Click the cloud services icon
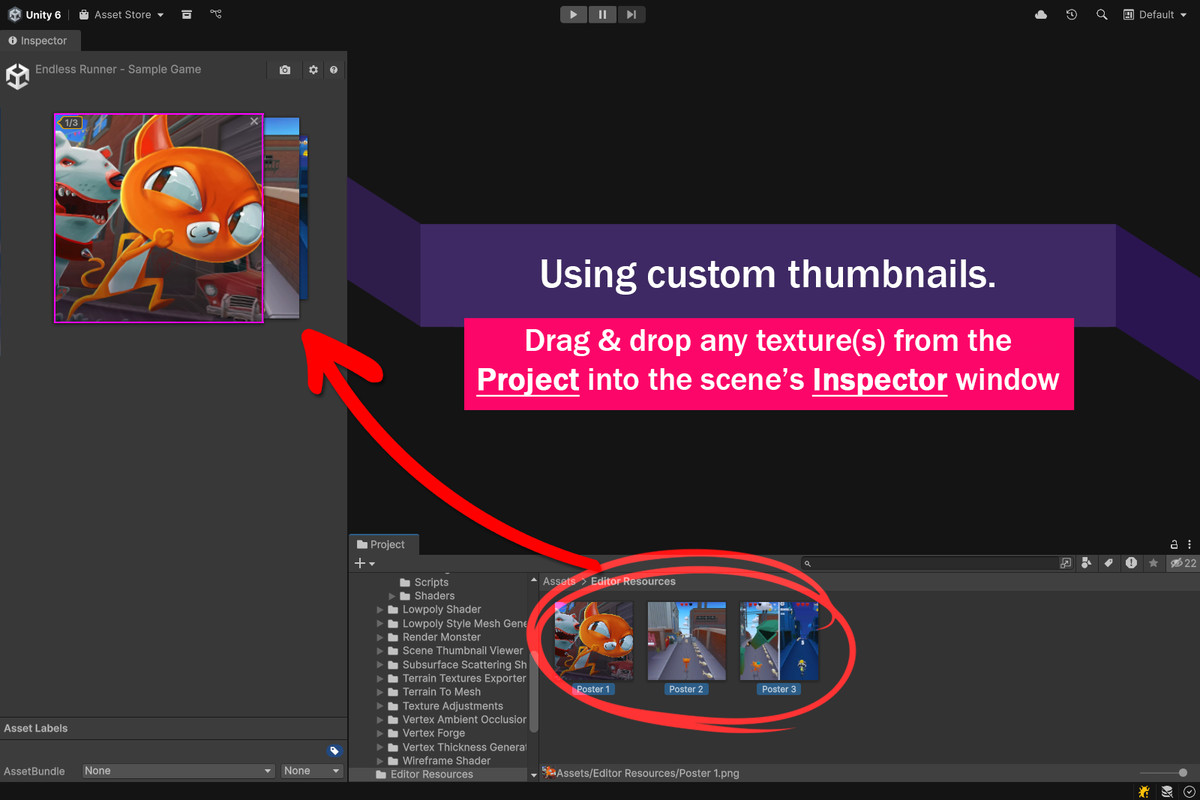1200x800 pixels. [1041, 15]
